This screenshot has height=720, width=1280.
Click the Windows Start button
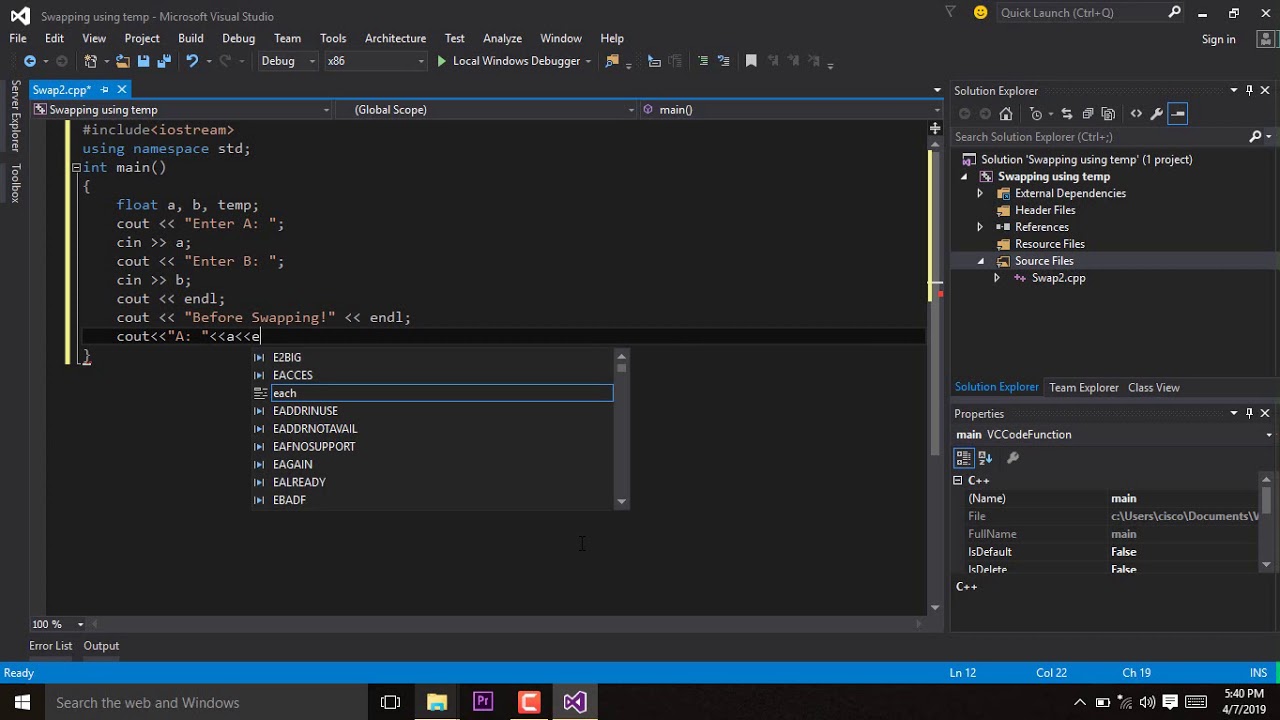pyautogui.click(x=22, y=702)
